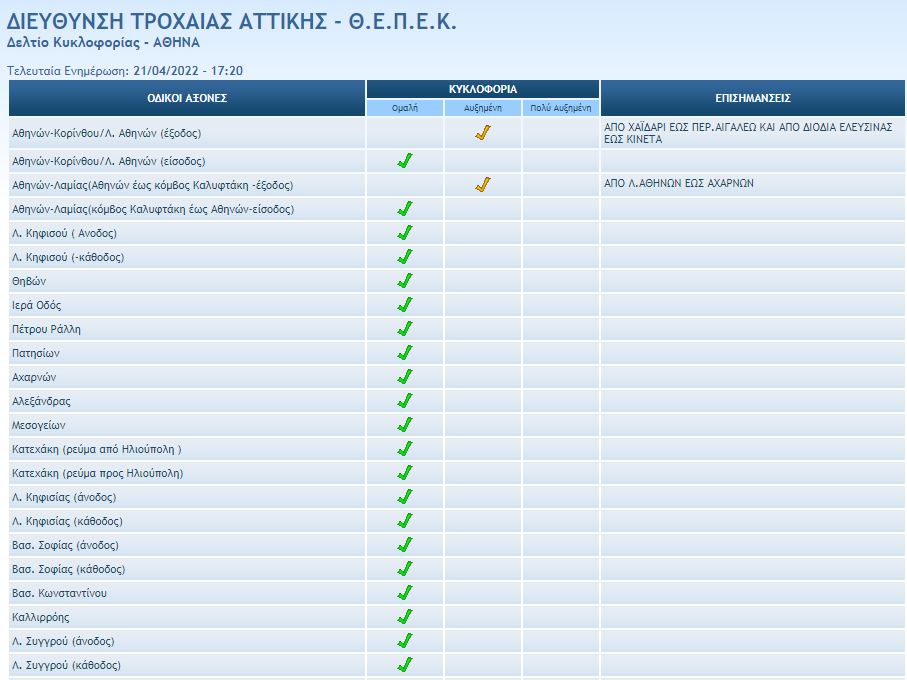Click the Αλεξάνδρας road name
Image resolution: width=907 pixels, height=680 pixels.
[x=41, y=401]
